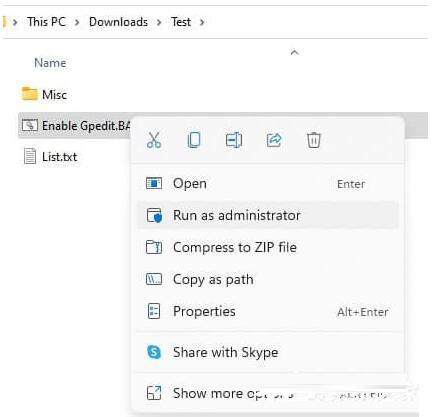Click the Copy icon in context menu

(x=194, y=140)
